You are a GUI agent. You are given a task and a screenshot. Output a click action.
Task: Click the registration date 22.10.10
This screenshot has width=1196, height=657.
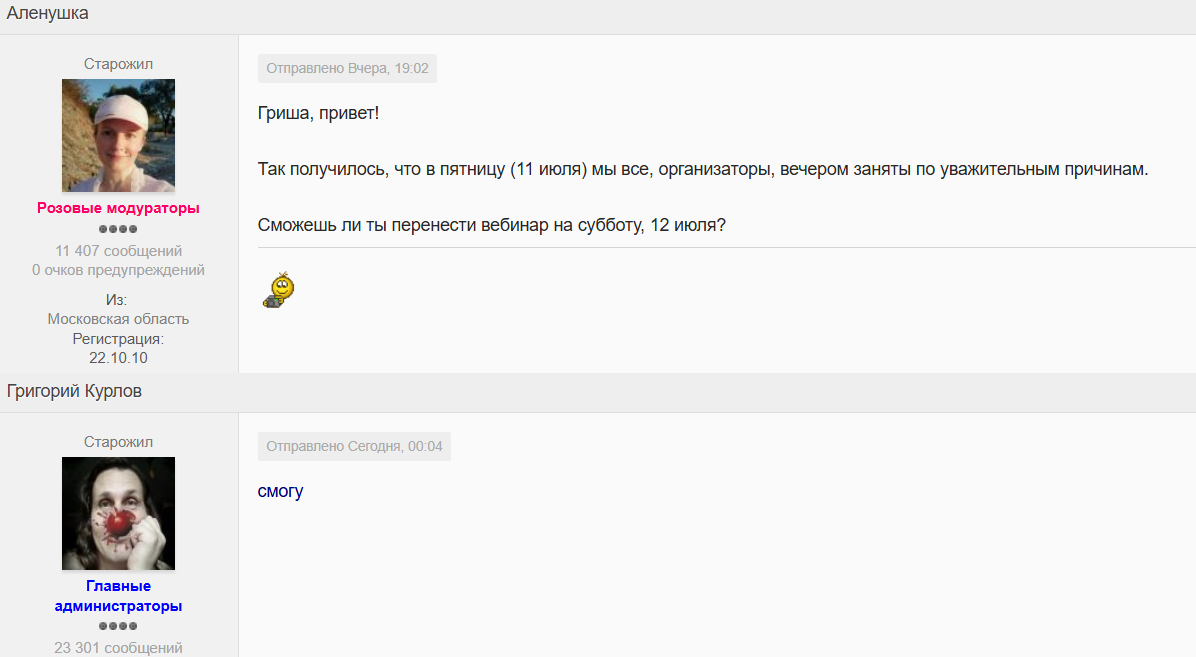[118, 358]
